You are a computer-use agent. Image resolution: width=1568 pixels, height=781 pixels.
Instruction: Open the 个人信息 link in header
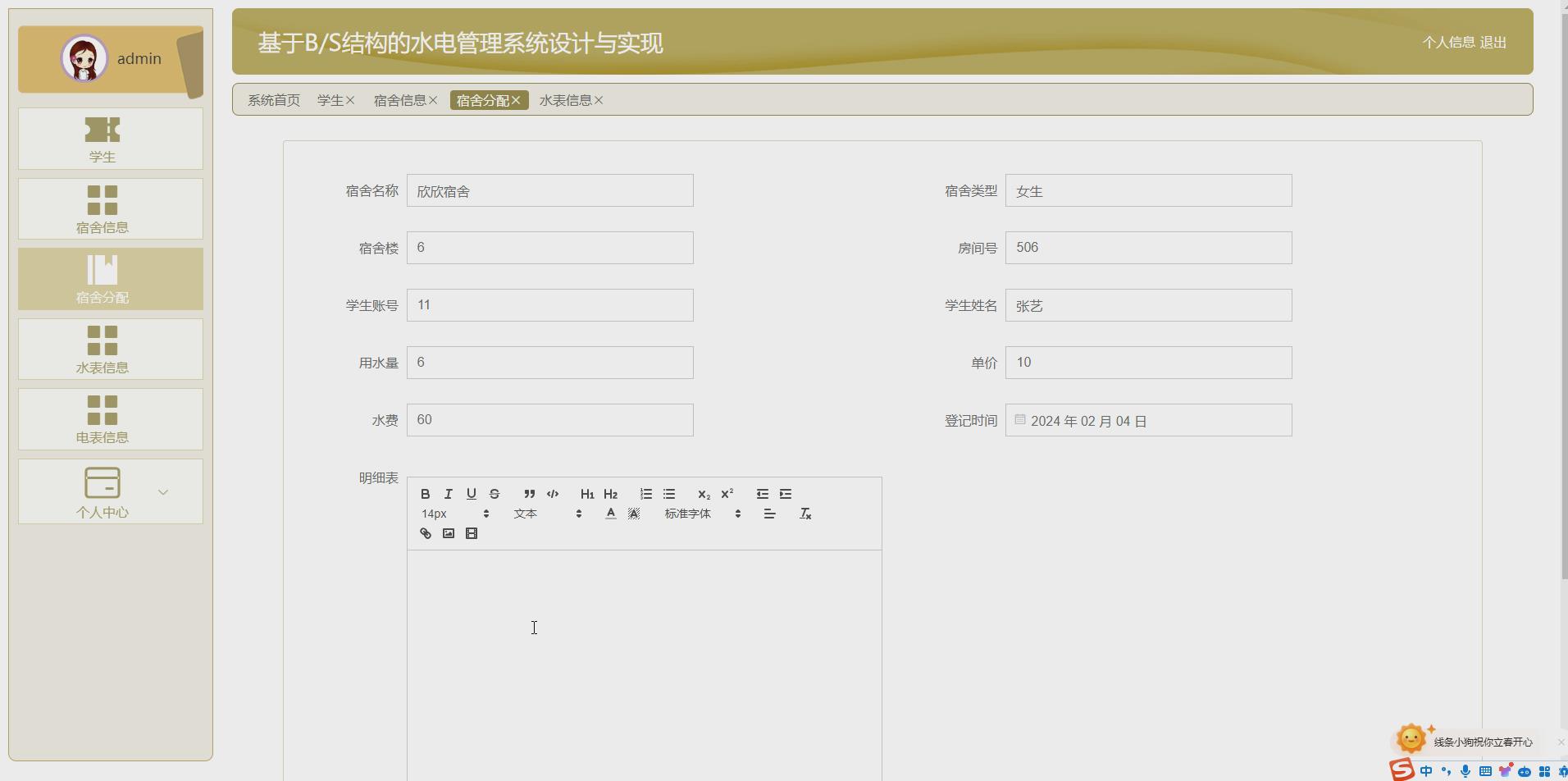pyautogui.click(x=1448, y=42)
